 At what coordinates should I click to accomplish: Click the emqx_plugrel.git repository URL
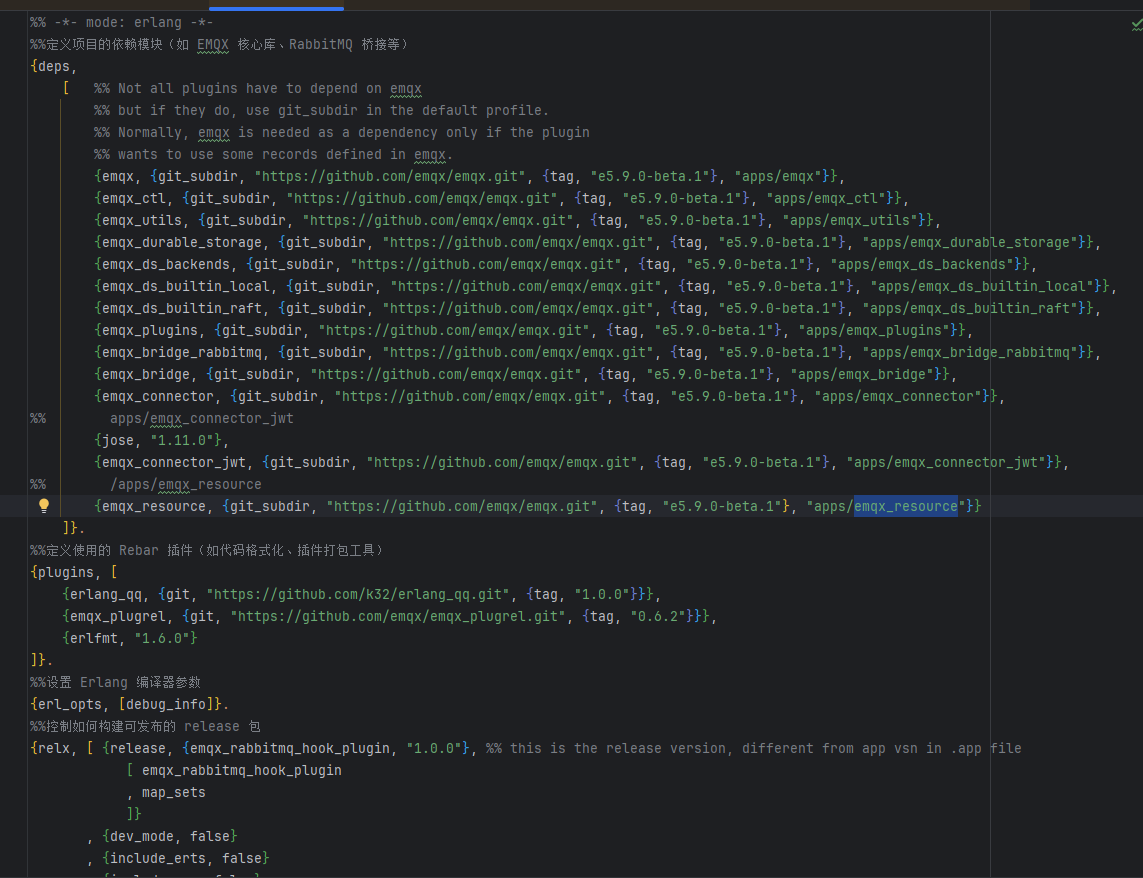point(398,616)
